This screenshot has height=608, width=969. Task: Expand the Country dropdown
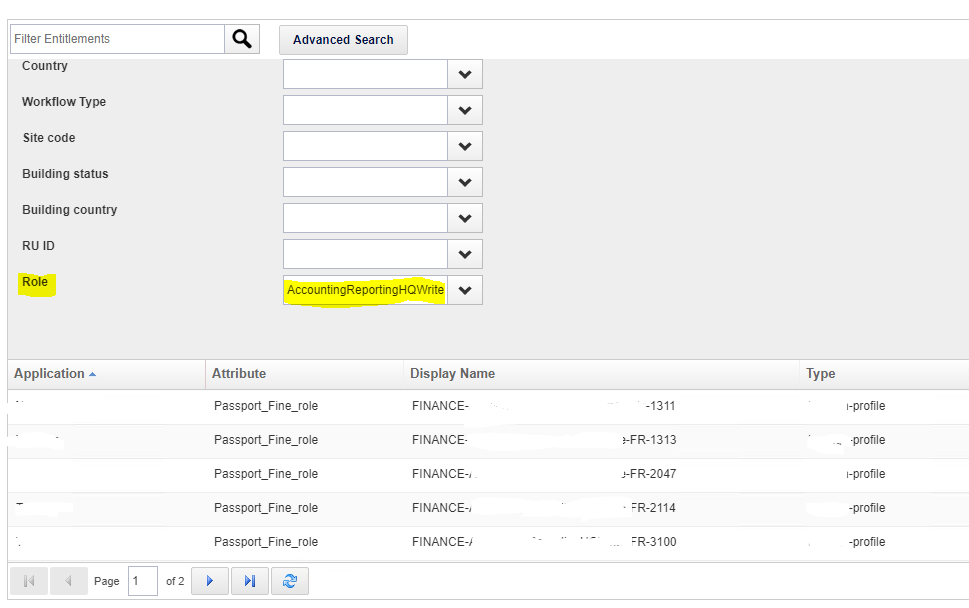(464, 74)
